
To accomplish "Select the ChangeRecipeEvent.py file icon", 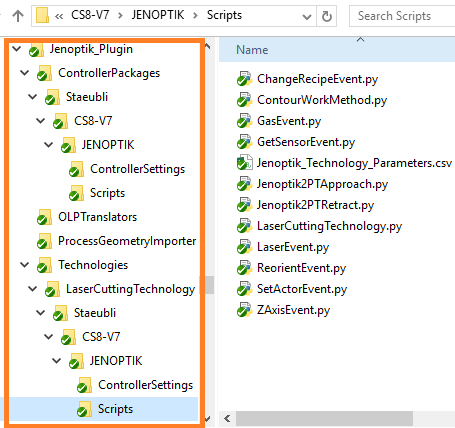I will [244, 79].
